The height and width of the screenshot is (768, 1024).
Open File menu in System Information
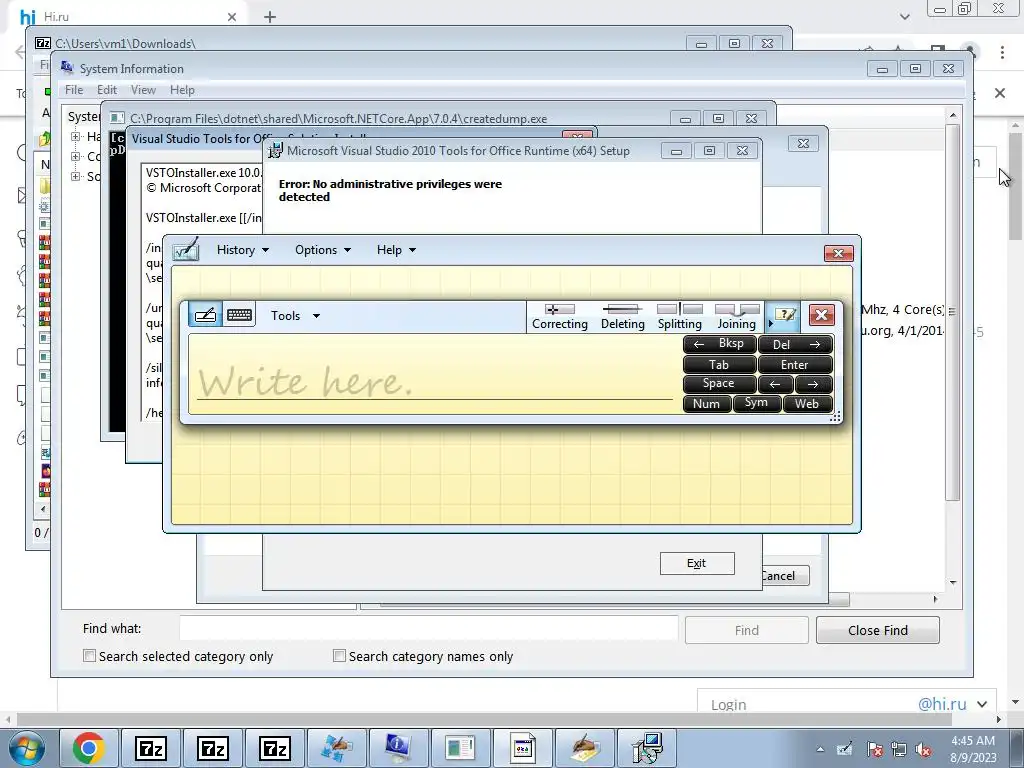point(74,90)
